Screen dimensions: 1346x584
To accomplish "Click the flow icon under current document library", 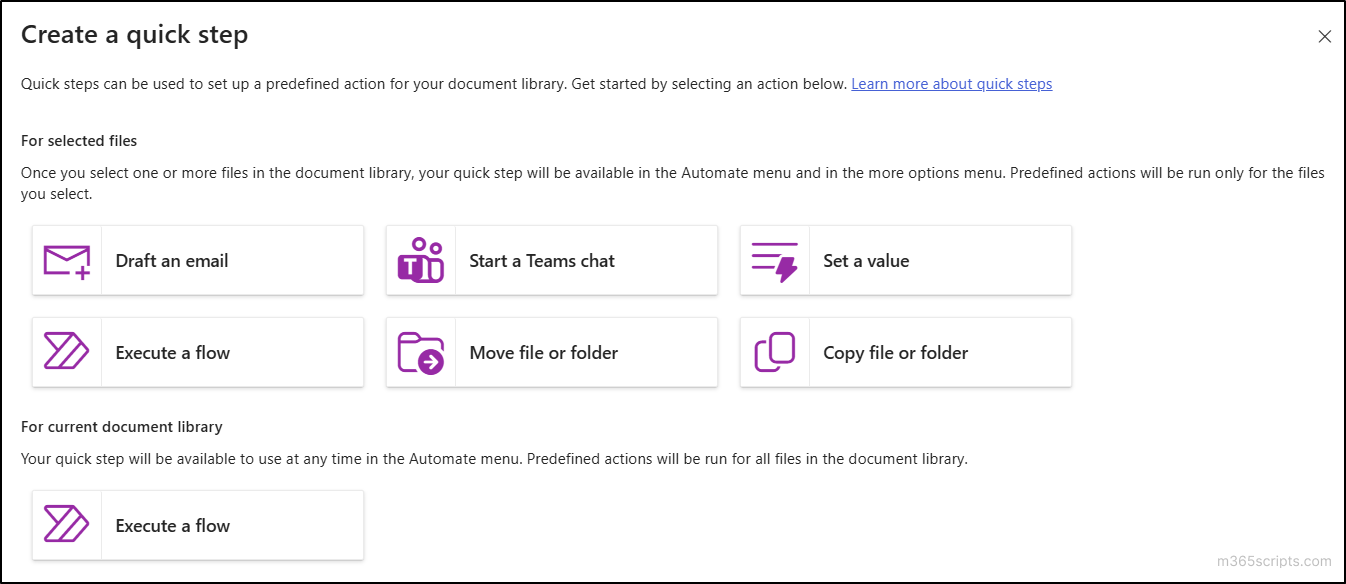I will [67, 525].
